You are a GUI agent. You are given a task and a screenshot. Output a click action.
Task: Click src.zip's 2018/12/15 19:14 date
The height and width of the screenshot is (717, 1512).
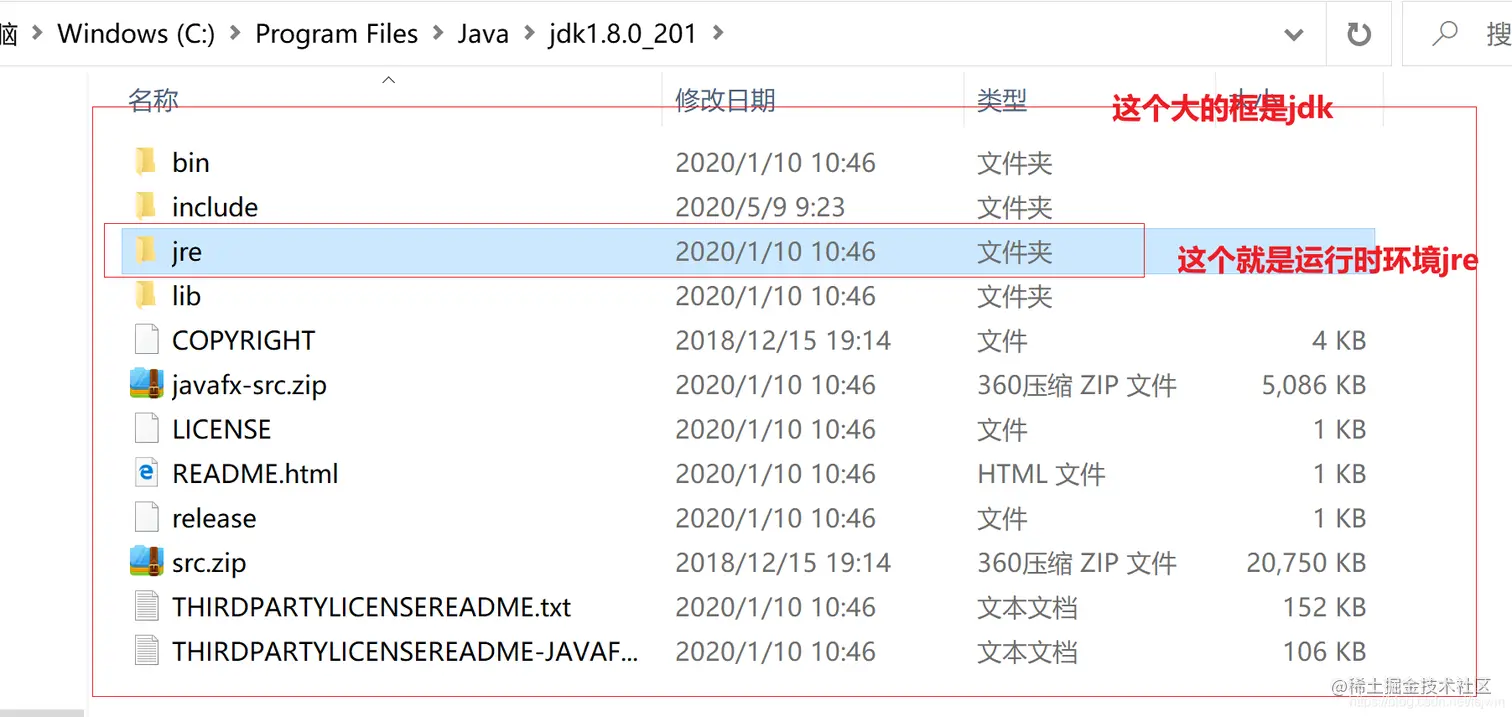[783, 562]
